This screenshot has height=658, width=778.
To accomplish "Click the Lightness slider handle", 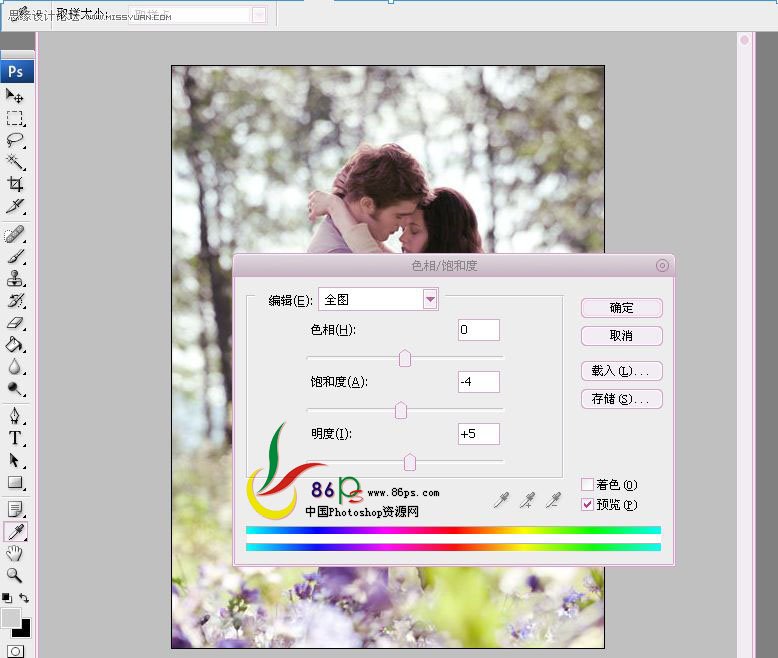I will pos(409,462).
